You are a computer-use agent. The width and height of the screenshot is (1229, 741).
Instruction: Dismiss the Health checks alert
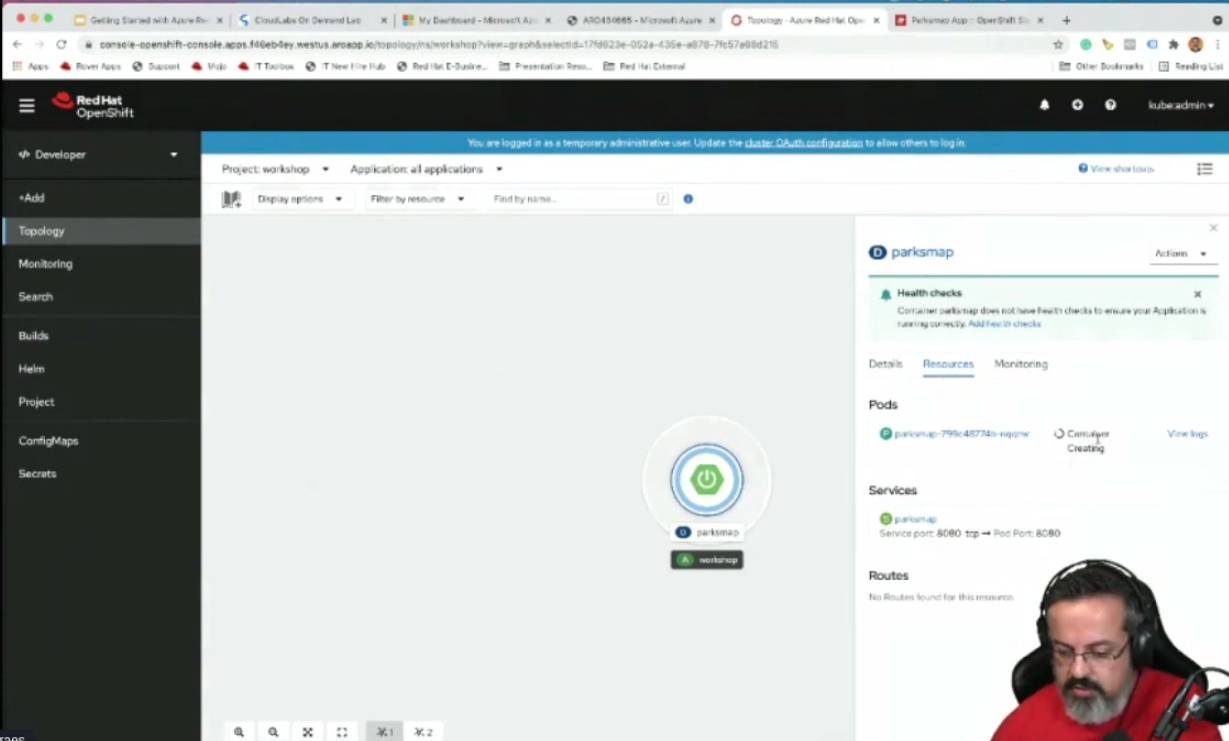point(1197,294)
